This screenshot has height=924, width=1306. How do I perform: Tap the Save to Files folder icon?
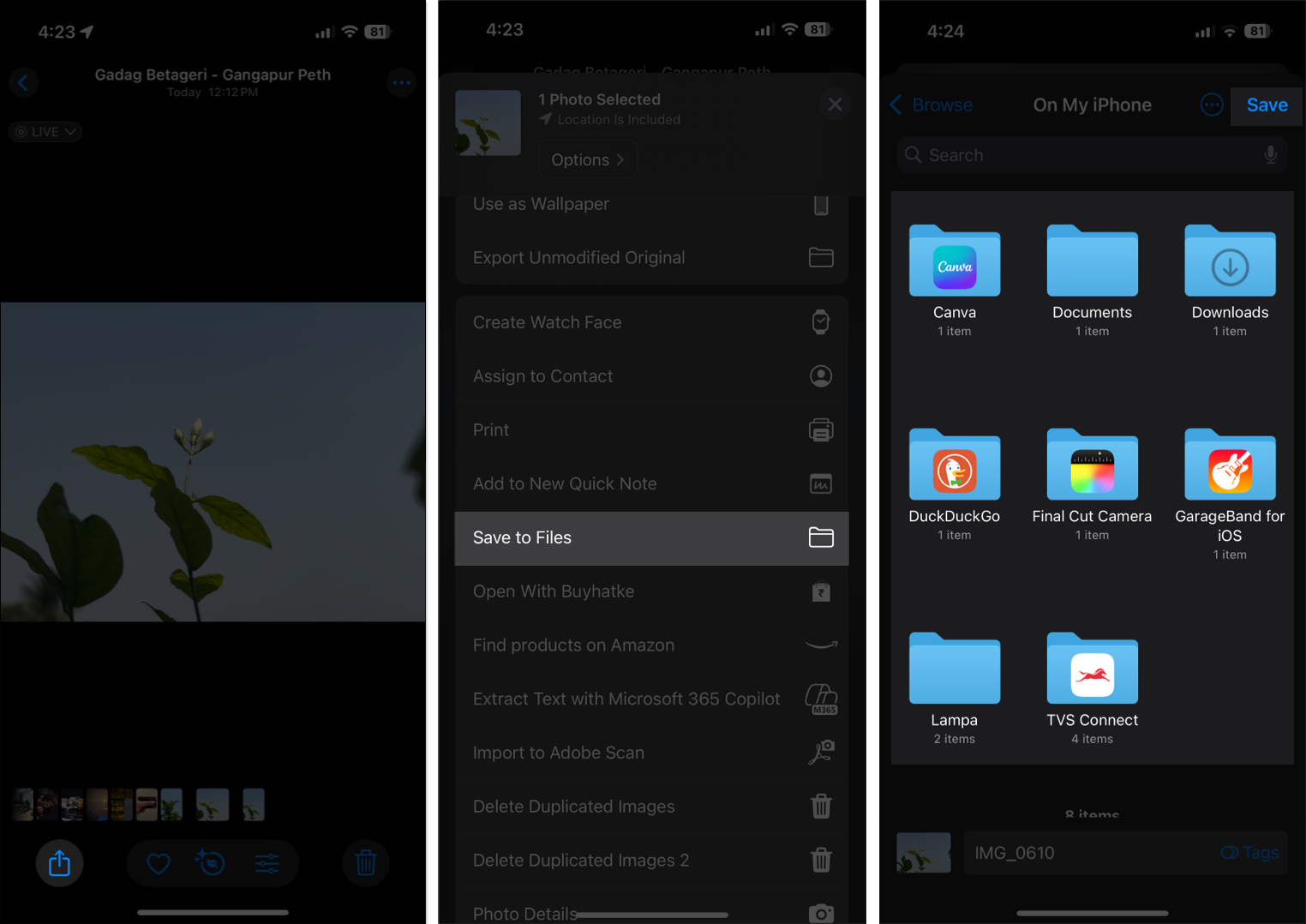[x=820, y=537]
